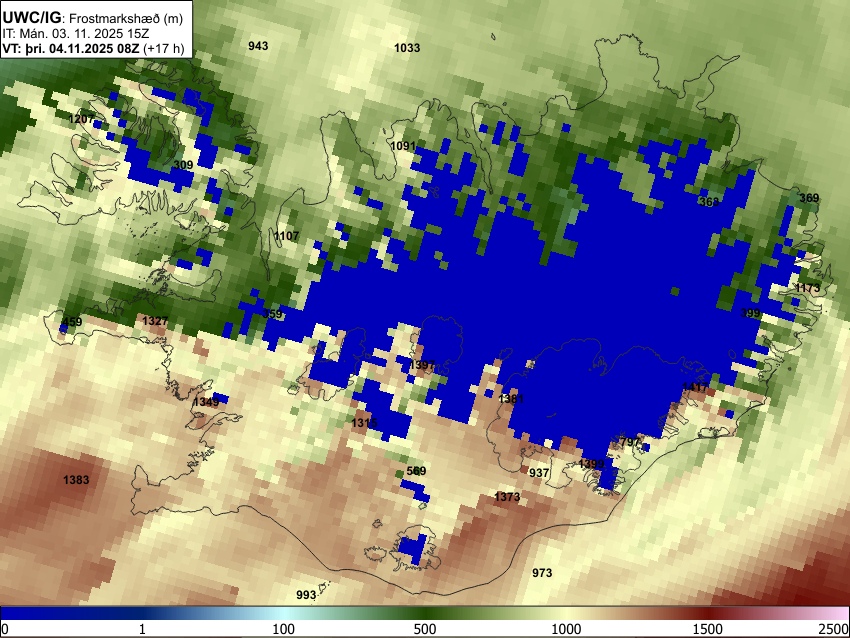This screenshot has height=638, width=850.
Task: Click the 368 value label
Action: coord(709,202)
